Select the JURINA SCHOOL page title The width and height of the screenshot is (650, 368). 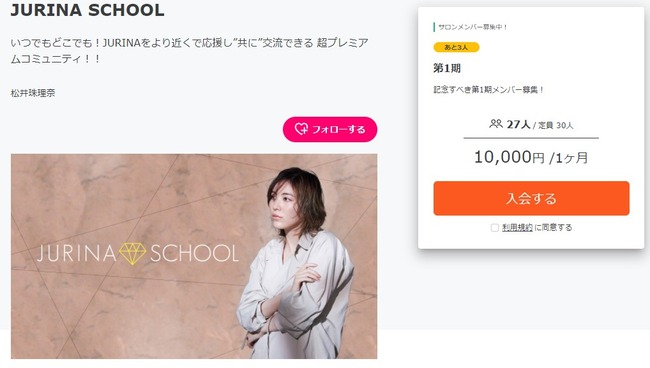[x=87, y=10]
